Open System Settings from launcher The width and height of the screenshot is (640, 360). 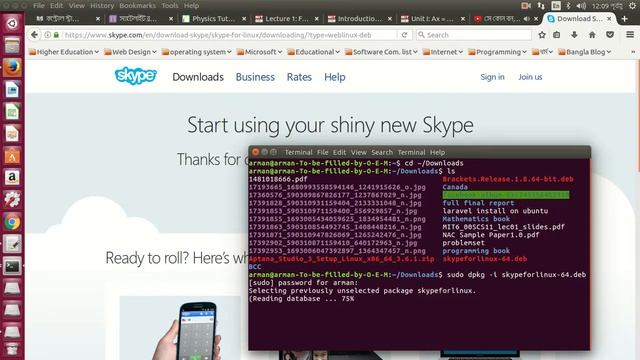point(12,200)
